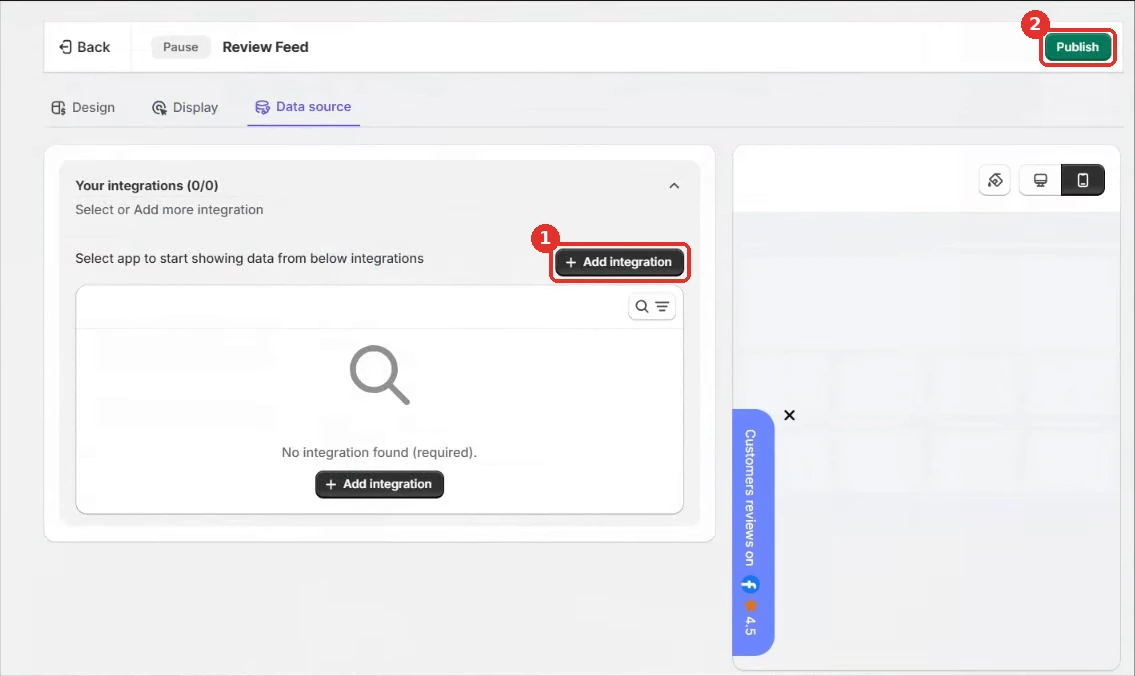Click Add integration under No integration found
Screen dimensions: 1135x676
tap(379, 484)
